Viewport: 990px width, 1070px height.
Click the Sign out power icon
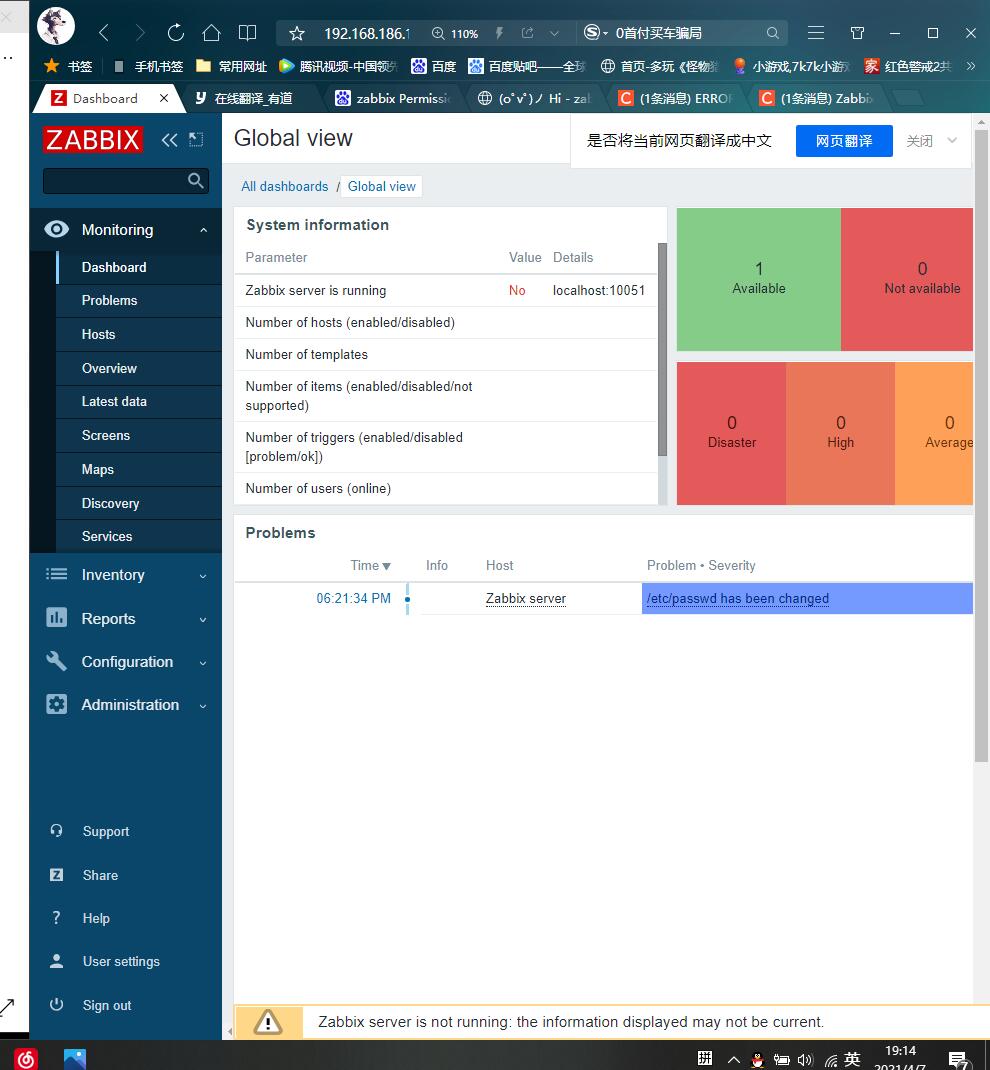pyautogui.click(x=57, y=1004)
